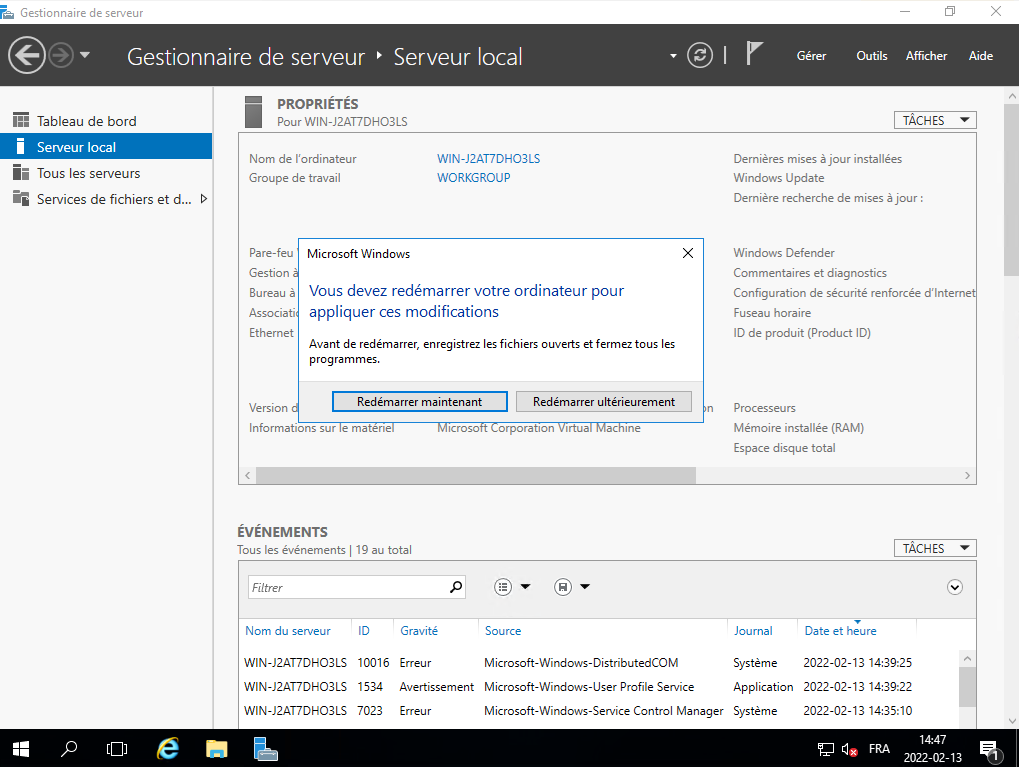Click Redémarrer maintenant button
Image resolution: width=1019 pixels, height=767 pixels.
[419, 401]
